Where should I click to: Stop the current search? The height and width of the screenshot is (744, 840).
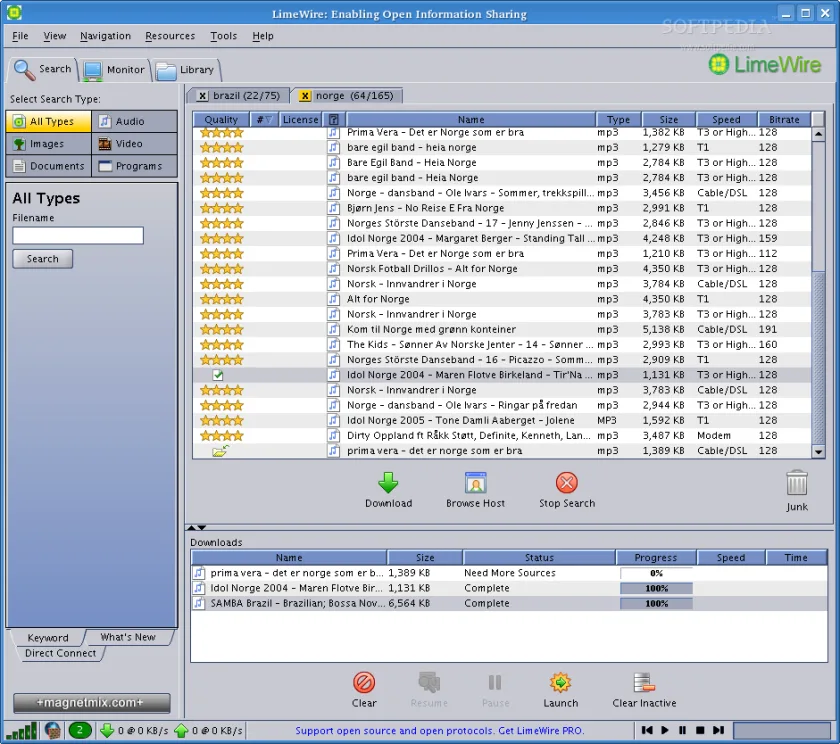coord(567,490)
